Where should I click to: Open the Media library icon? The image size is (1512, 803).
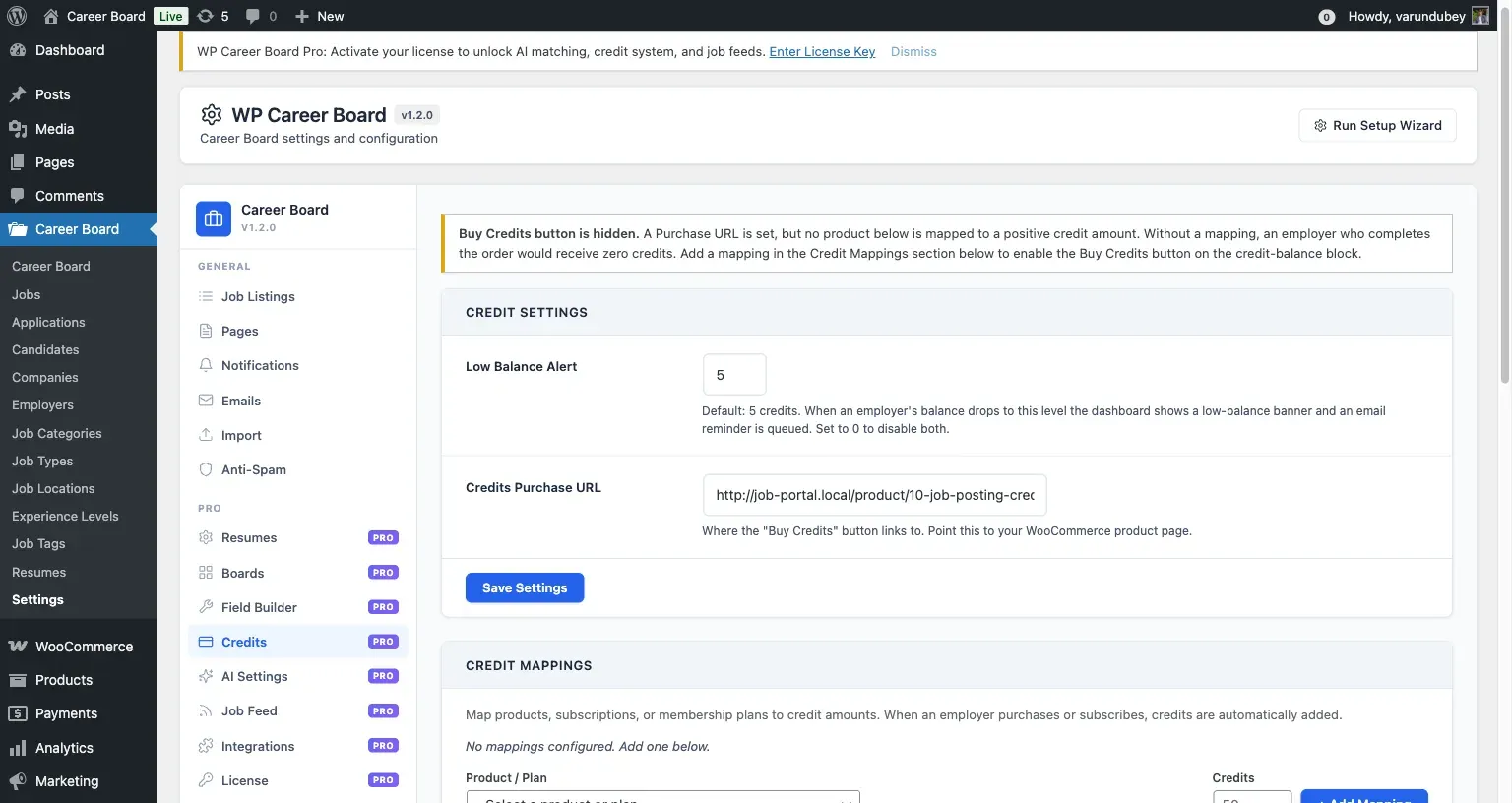point(18,129)
